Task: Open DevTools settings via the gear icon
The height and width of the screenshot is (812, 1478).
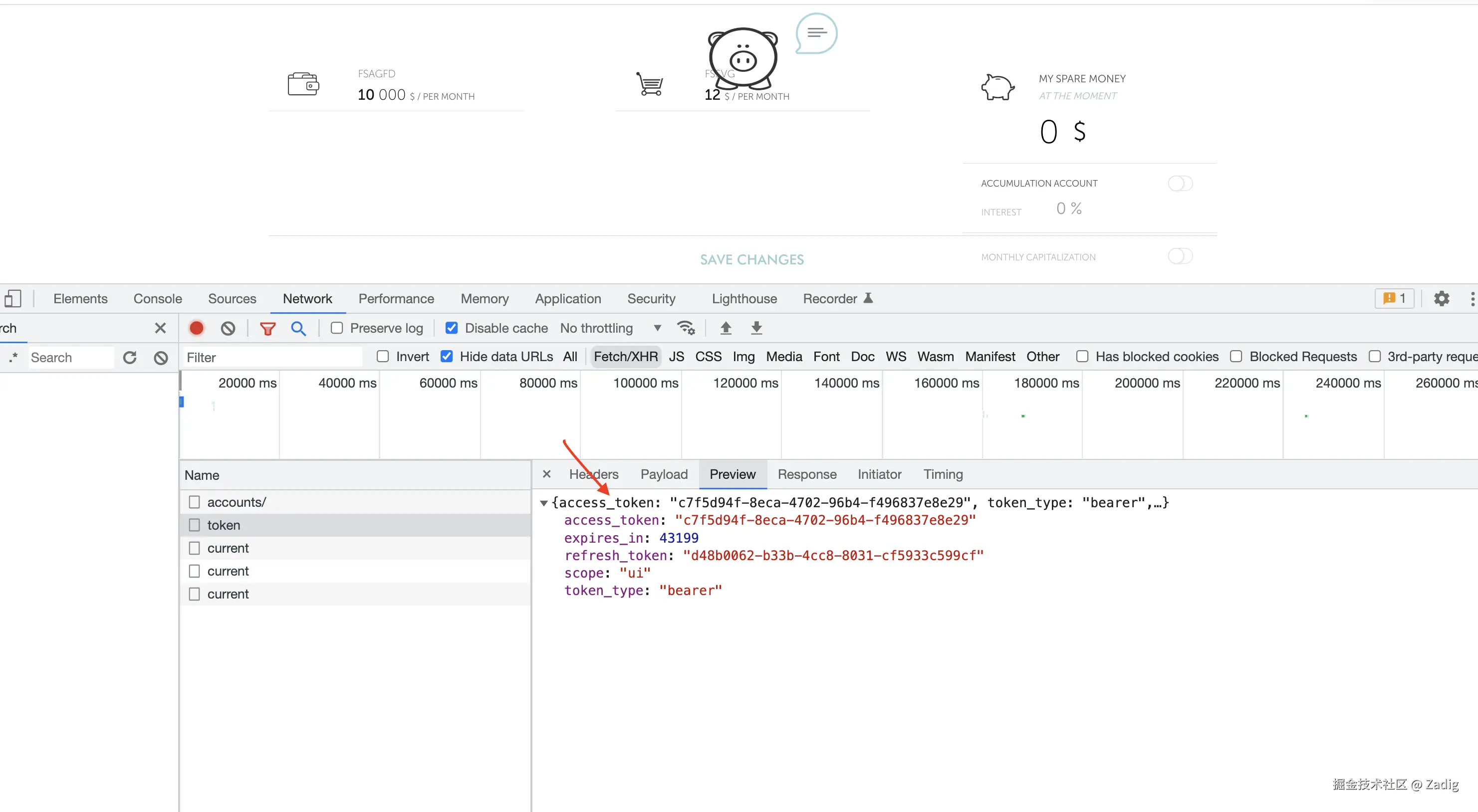Action: tap(1441, 299)
